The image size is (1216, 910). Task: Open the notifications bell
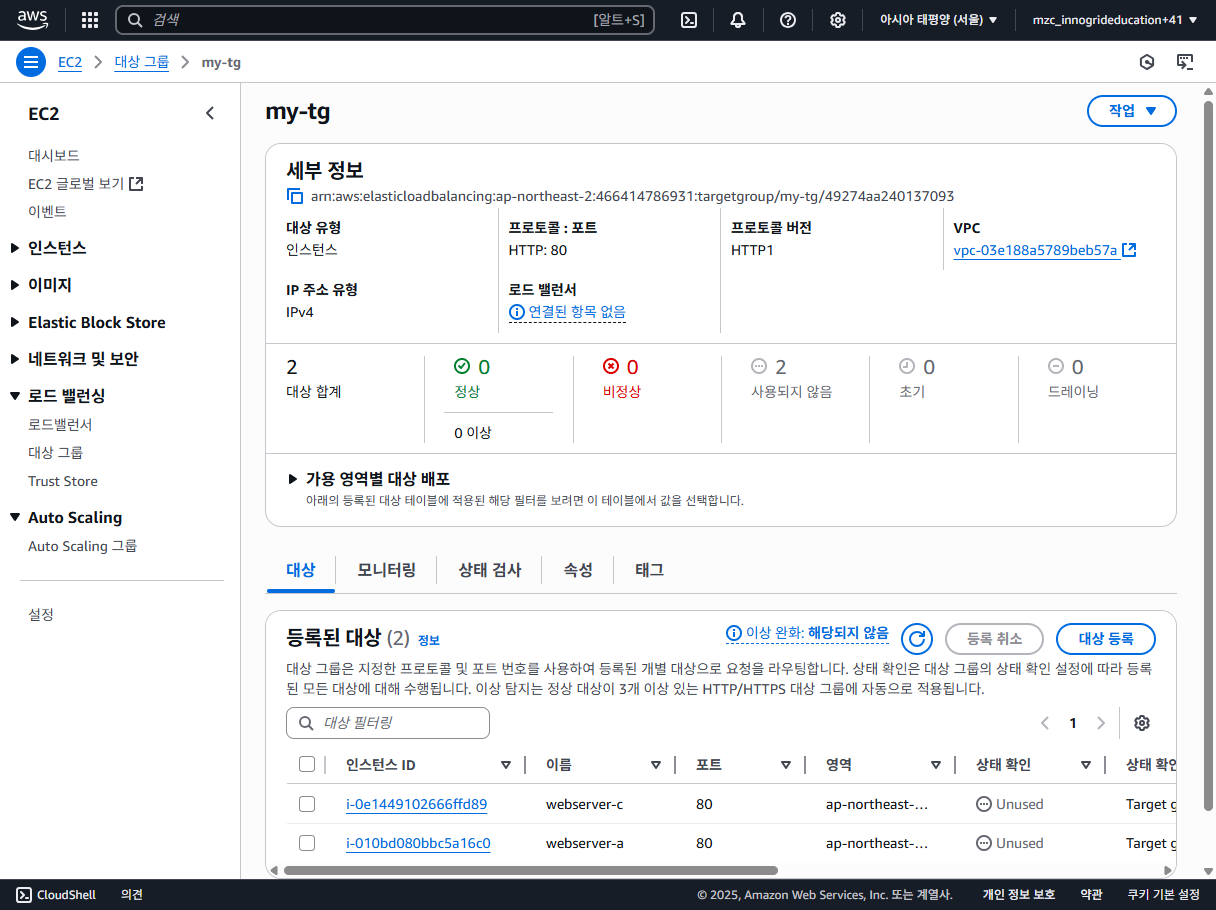click(738, 20)
